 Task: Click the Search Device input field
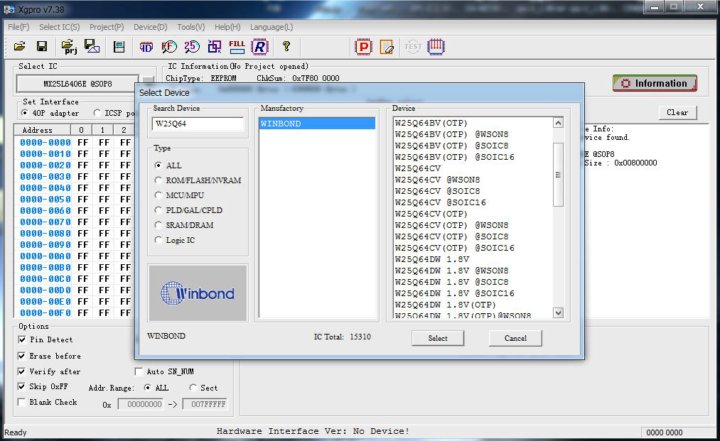point(197,124)
